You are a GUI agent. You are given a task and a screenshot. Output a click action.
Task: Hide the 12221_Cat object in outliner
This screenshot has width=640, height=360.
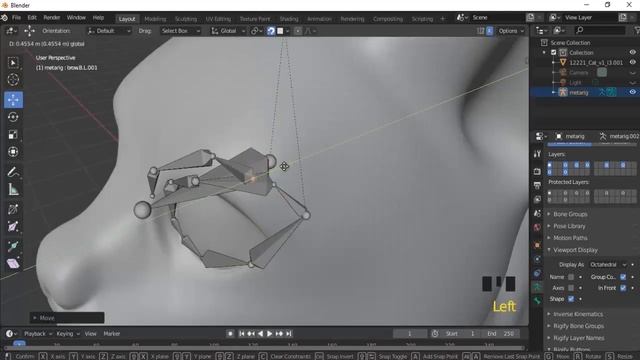[x=632, y=62]
